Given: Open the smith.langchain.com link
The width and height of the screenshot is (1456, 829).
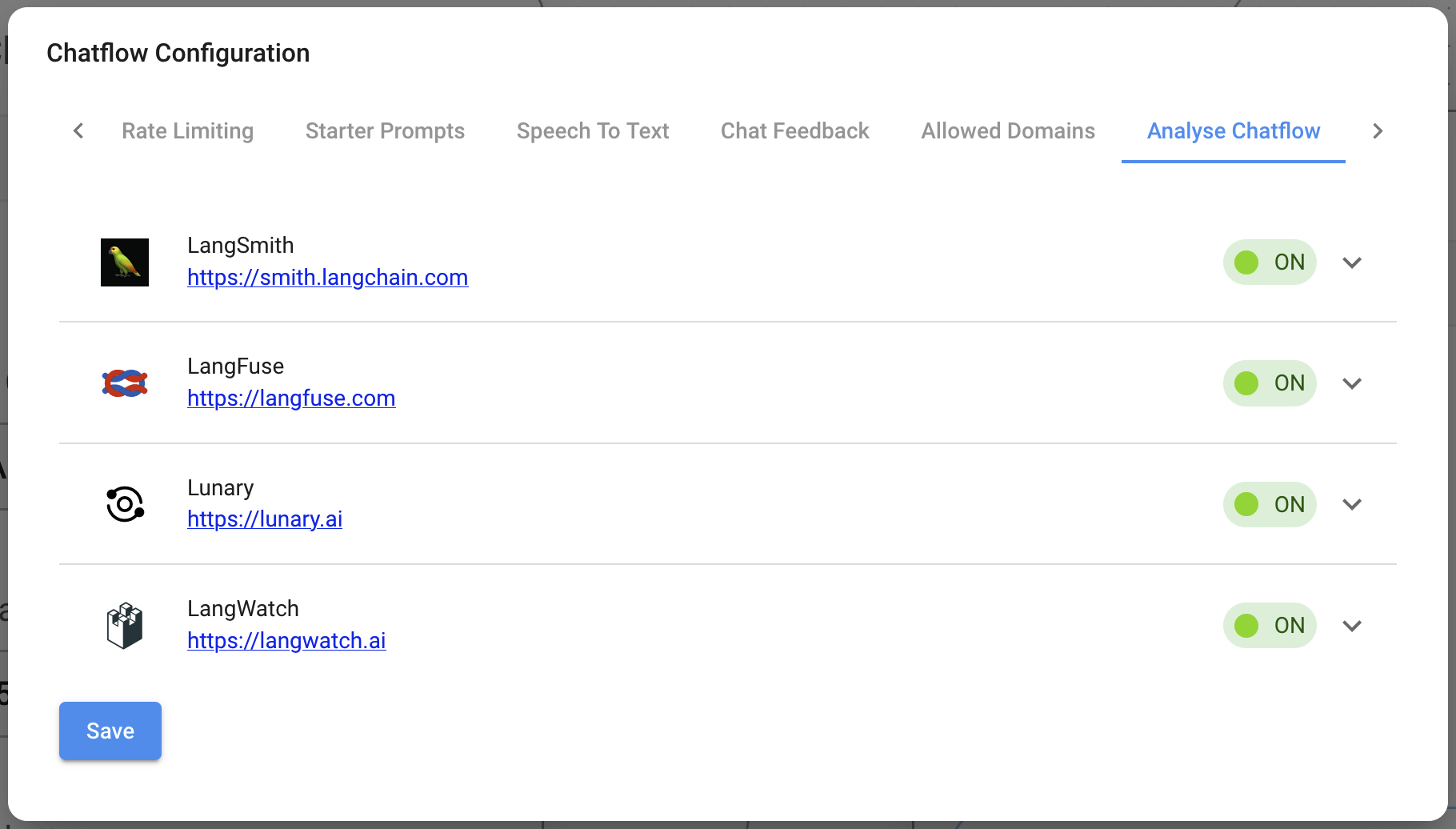Looking at the screenshot, I should 327,277.
